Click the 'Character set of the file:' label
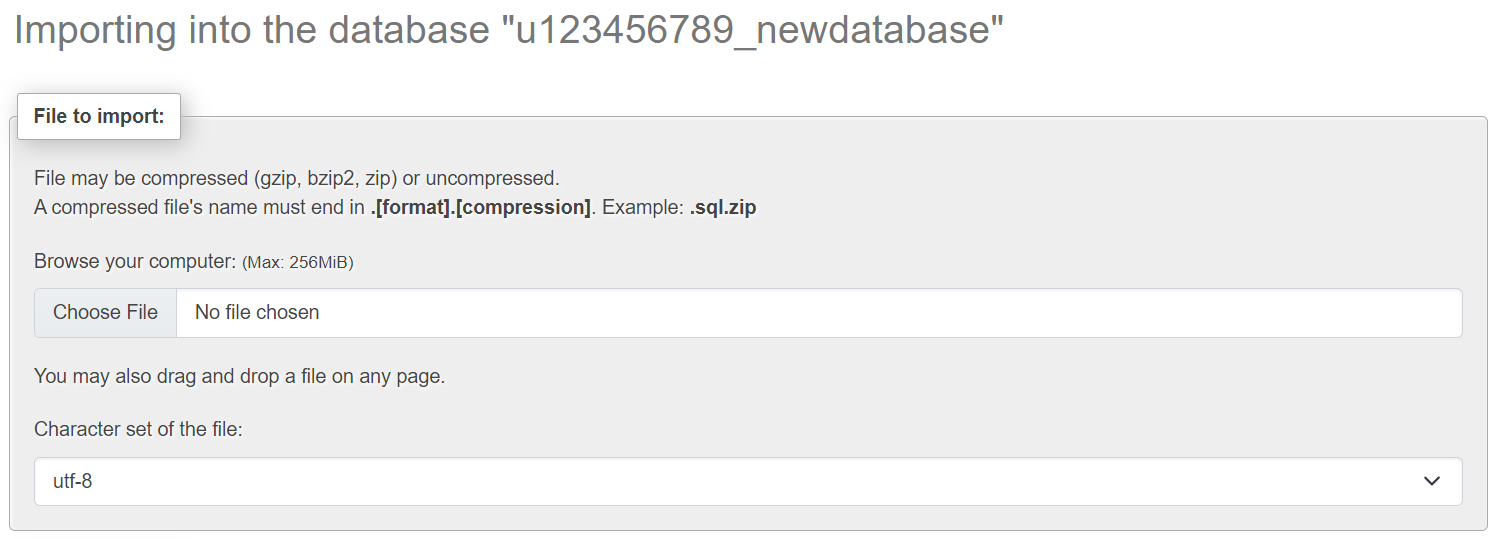This screenshot has height=539, width=1496. pos(138,429)
